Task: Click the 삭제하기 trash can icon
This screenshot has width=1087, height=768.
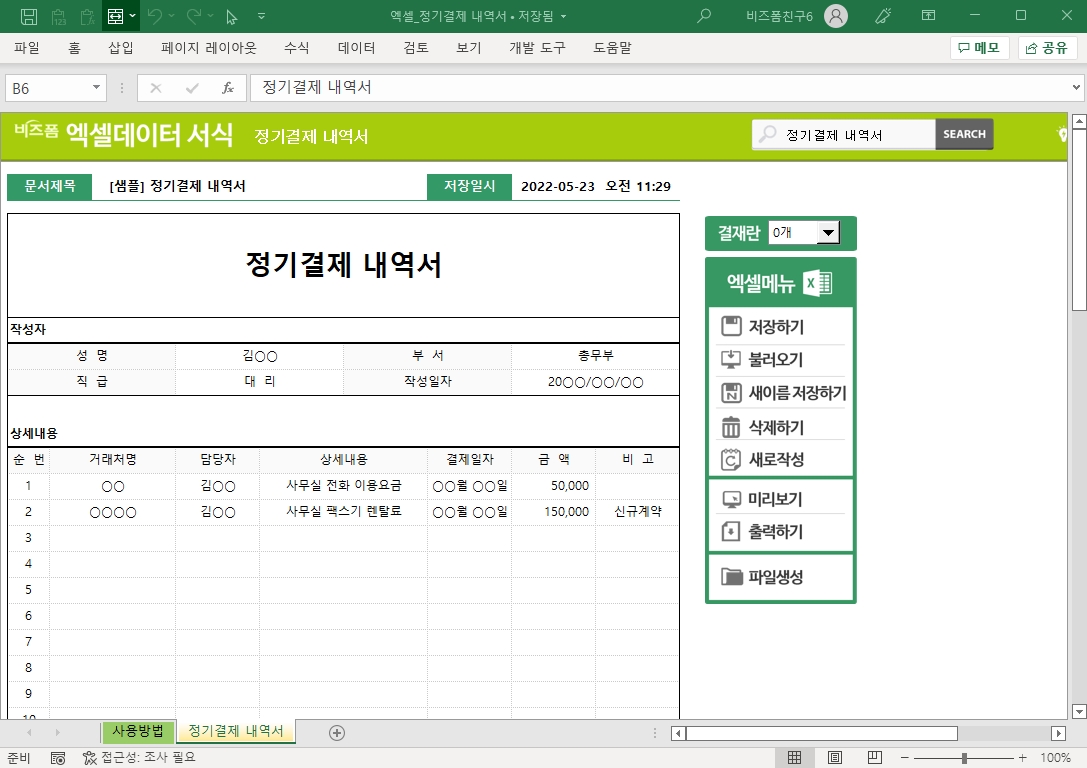Action: click(731, 427)
